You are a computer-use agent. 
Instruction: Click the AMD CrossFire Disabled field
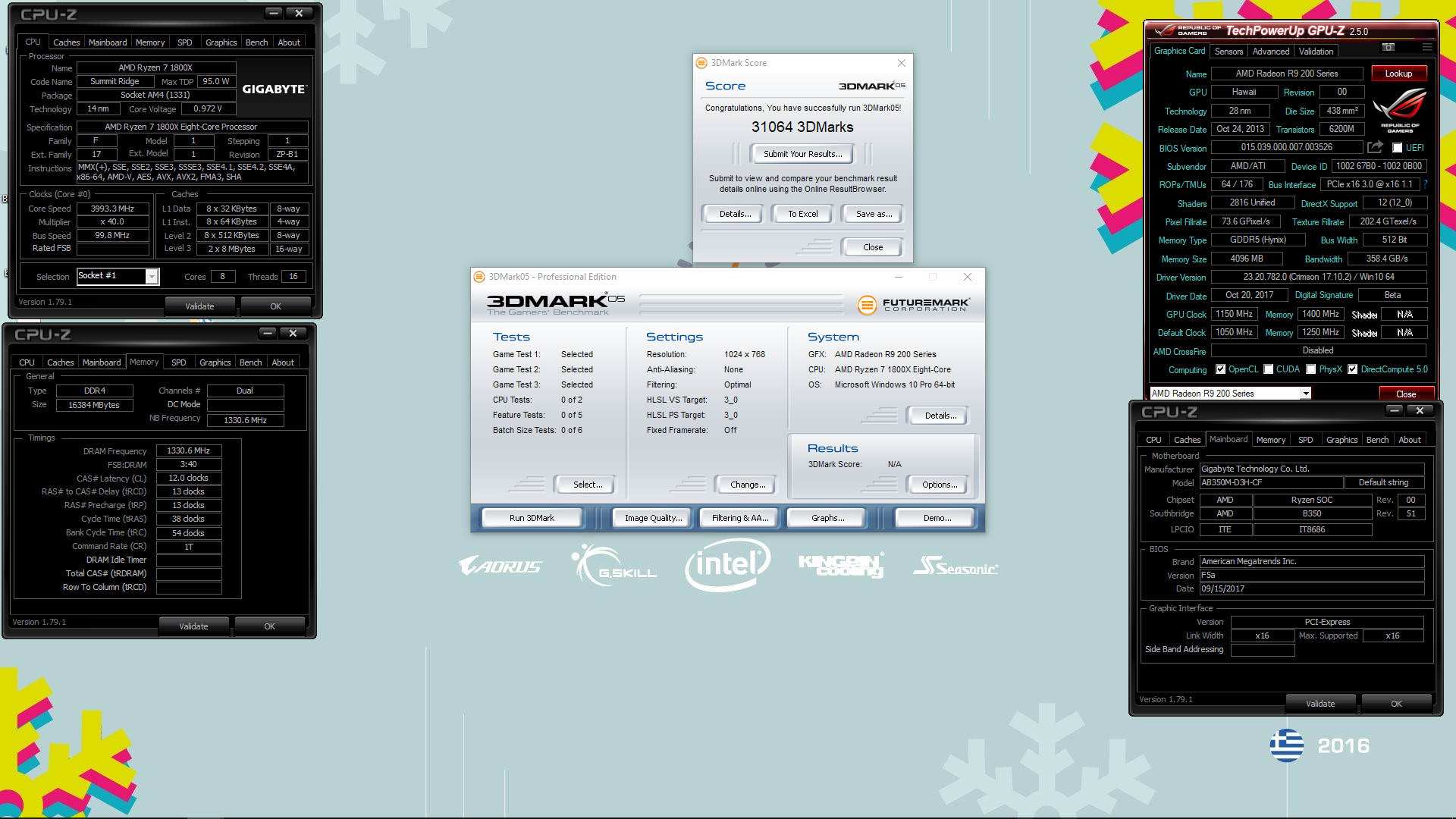coord(1318,350)
